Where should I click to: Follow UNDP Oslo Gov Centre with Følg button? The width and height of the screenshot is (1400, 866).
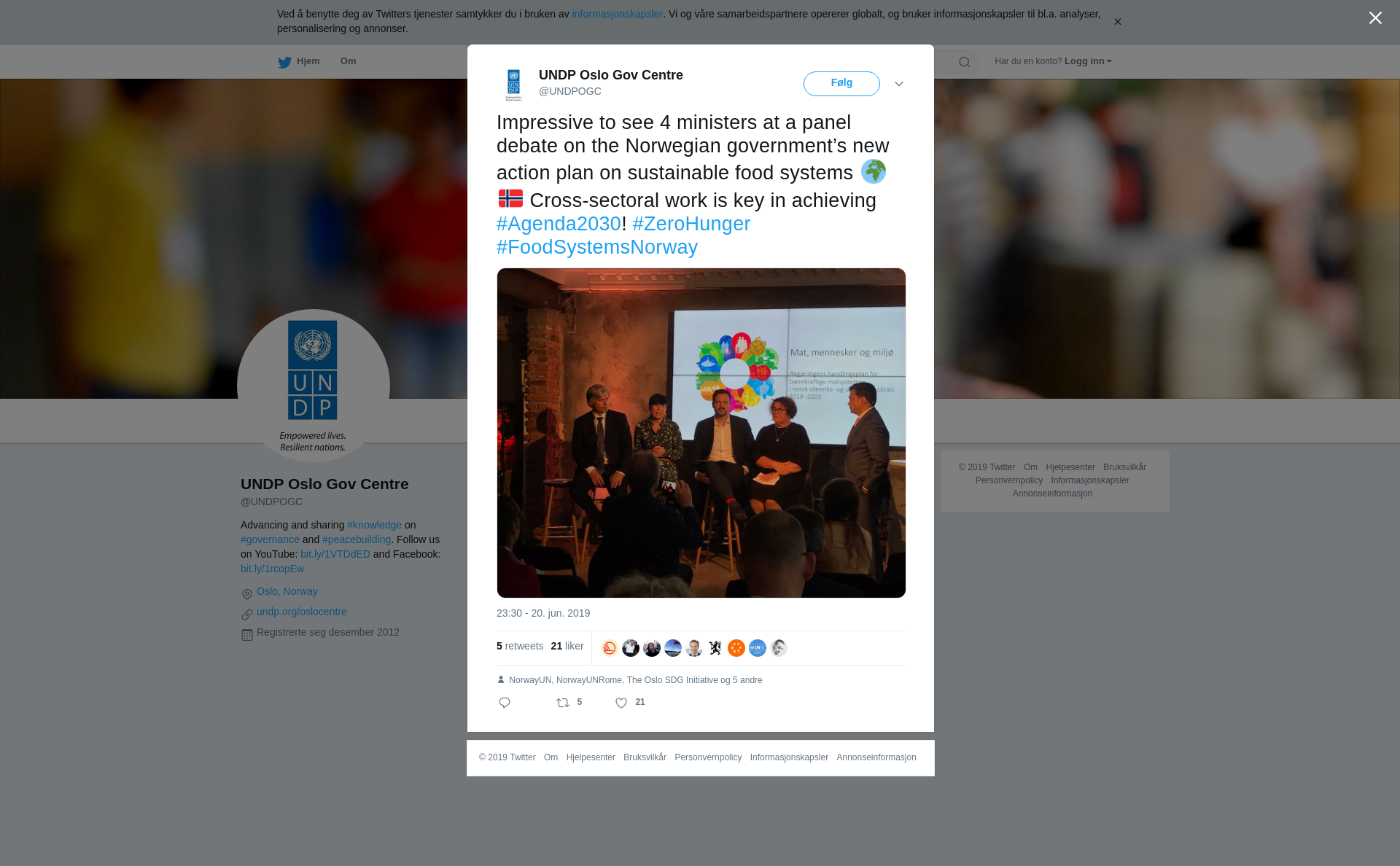841,83
